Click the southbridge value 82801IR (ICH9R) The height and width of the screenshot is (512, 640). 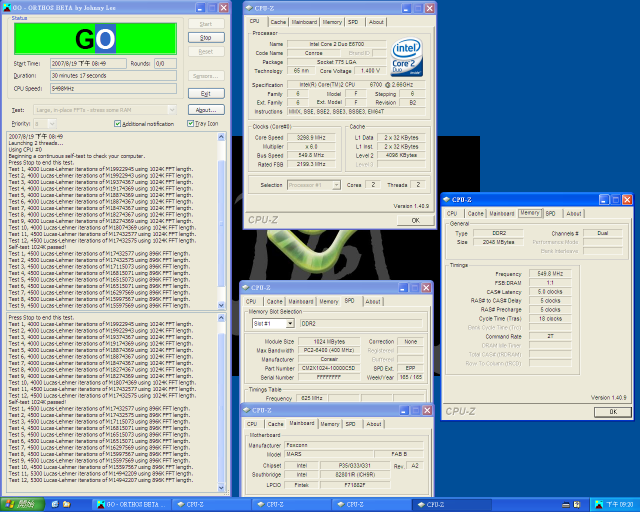coord(355,475)
